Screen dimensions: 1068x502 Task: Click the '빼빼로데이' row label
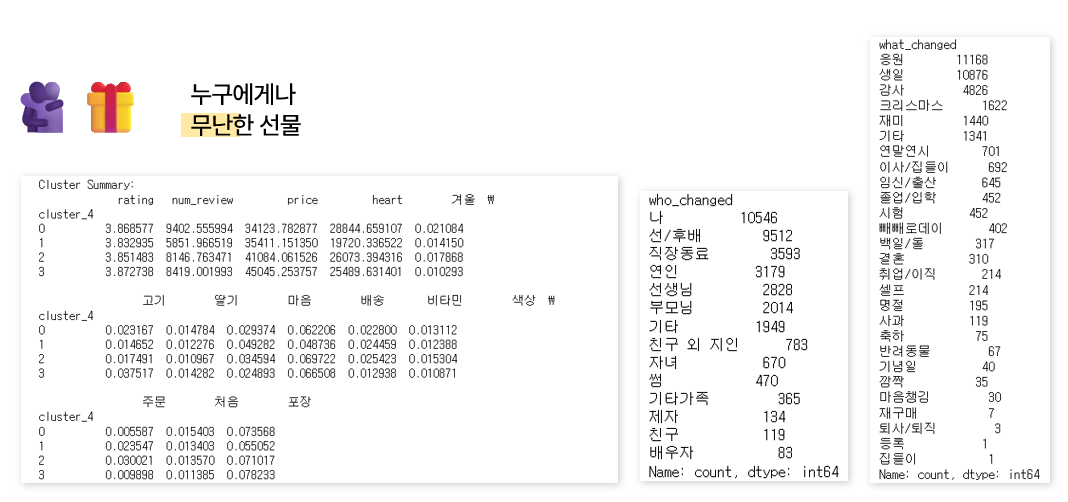pos(911,229)
